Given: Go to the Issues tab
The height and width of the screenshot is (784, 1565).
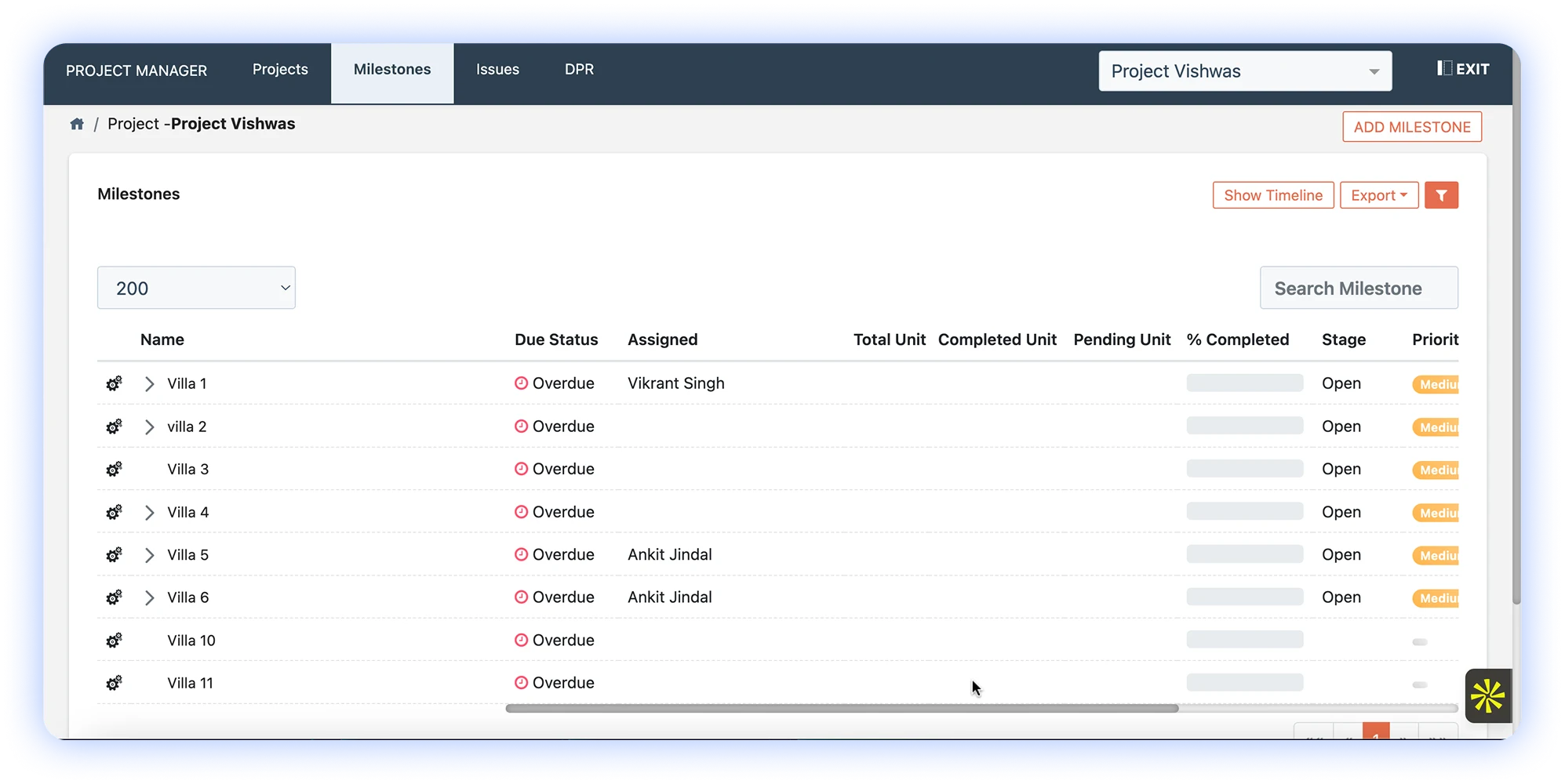Looking at the screenshot, I should [x=497, y=70].
